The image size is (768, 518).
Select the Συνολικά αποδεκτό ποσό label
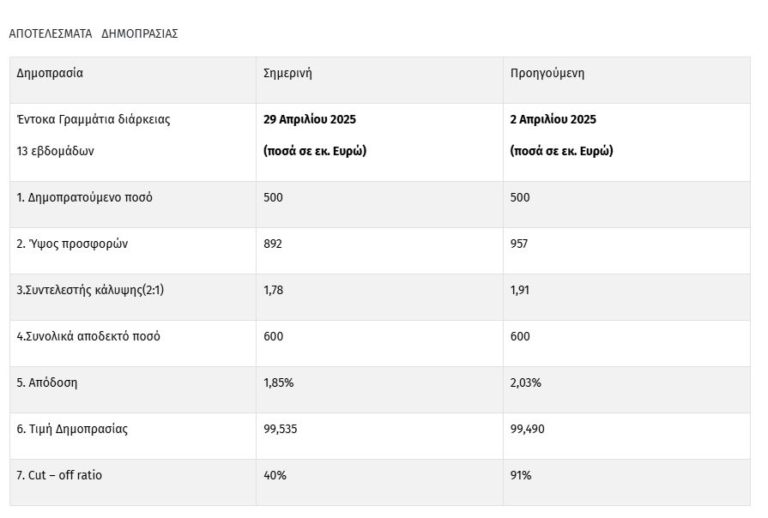pyautogui.click(x=88, y=336)
